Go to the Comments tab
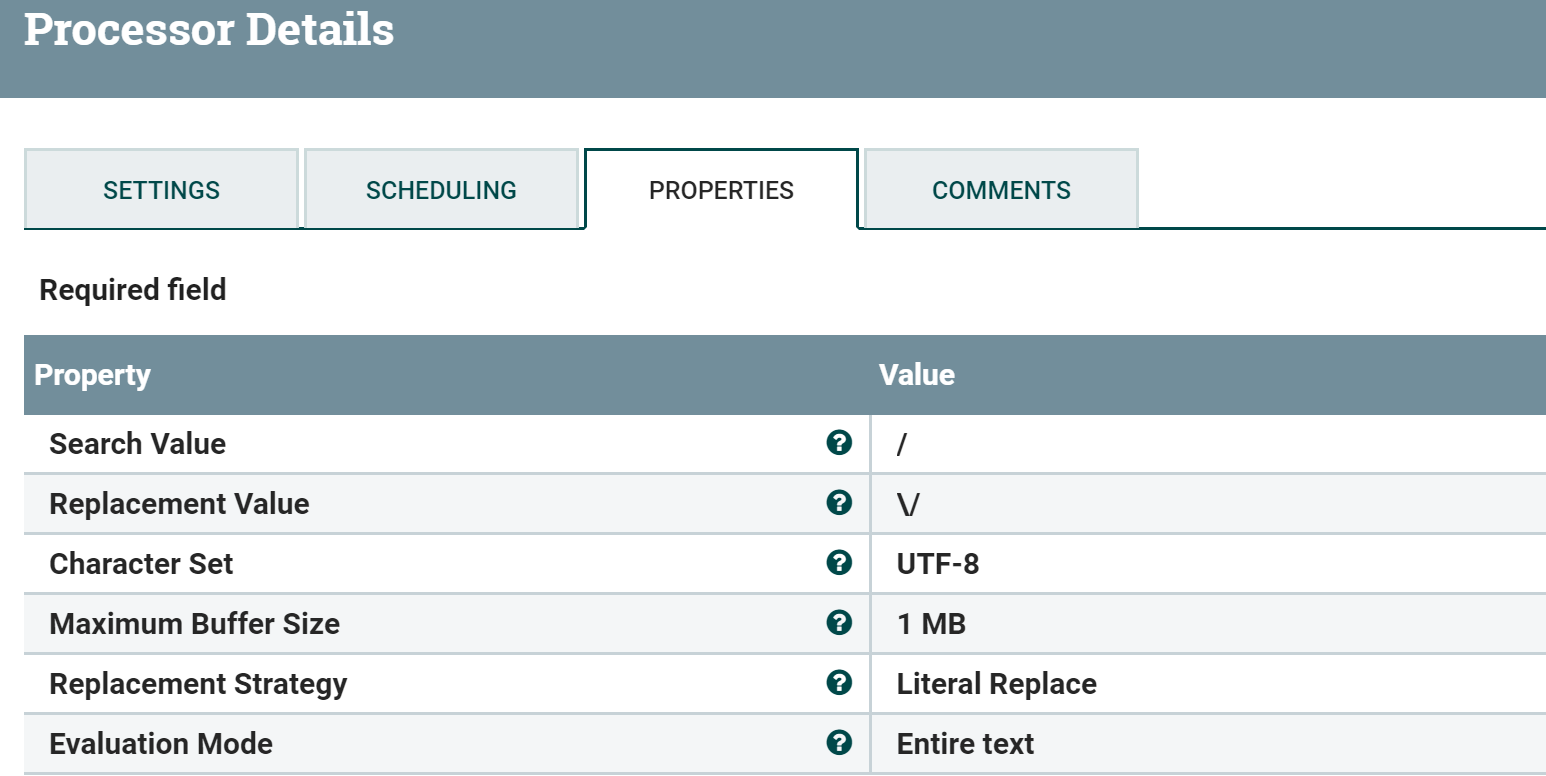The width and height of the screenshot is (1546, 776). point(1001,190)
